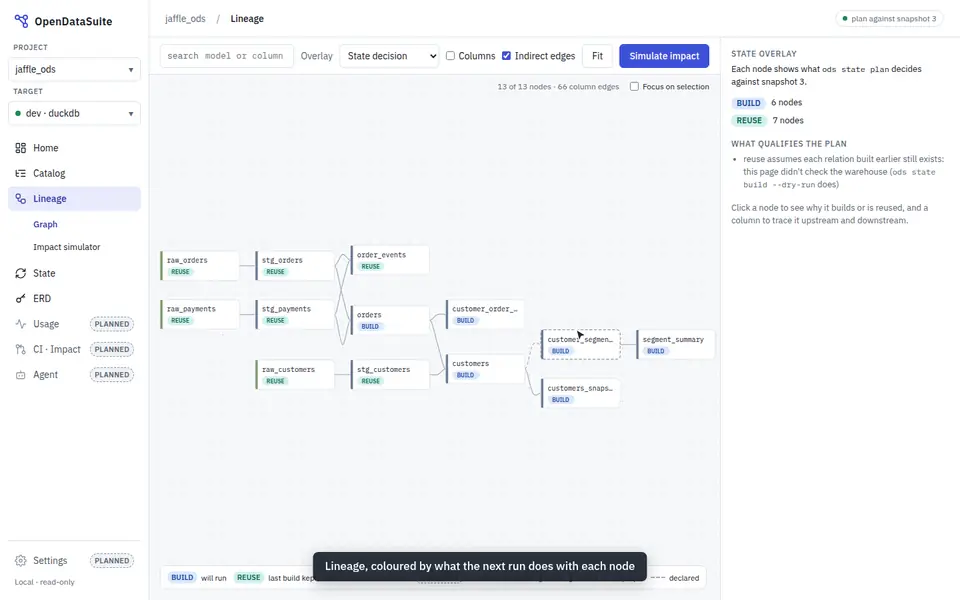Select the raw_payments node
960x600 pixels.
[200, 314]
